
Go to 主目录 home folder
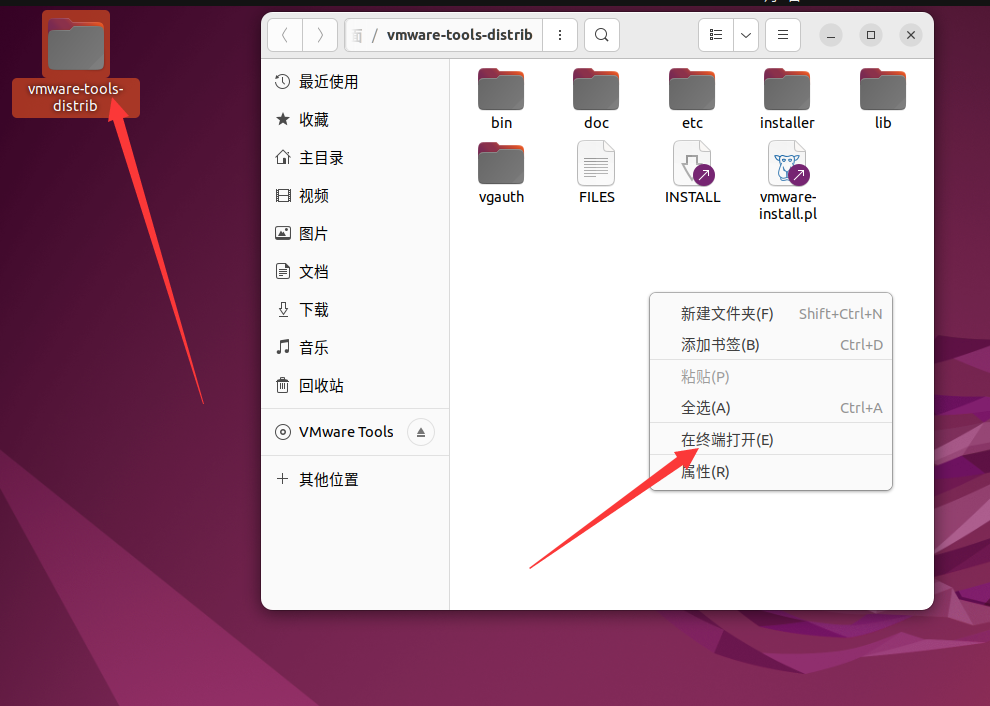click(x=355, y=158)
